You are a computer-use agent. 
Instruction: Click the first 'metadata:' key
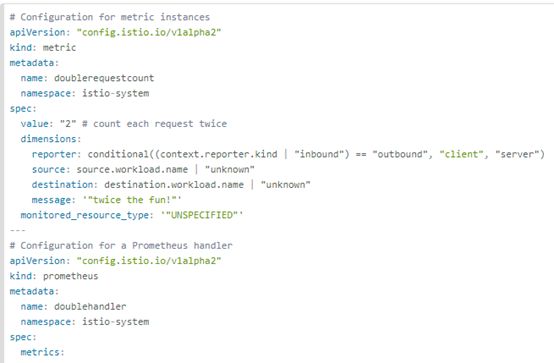34,63
